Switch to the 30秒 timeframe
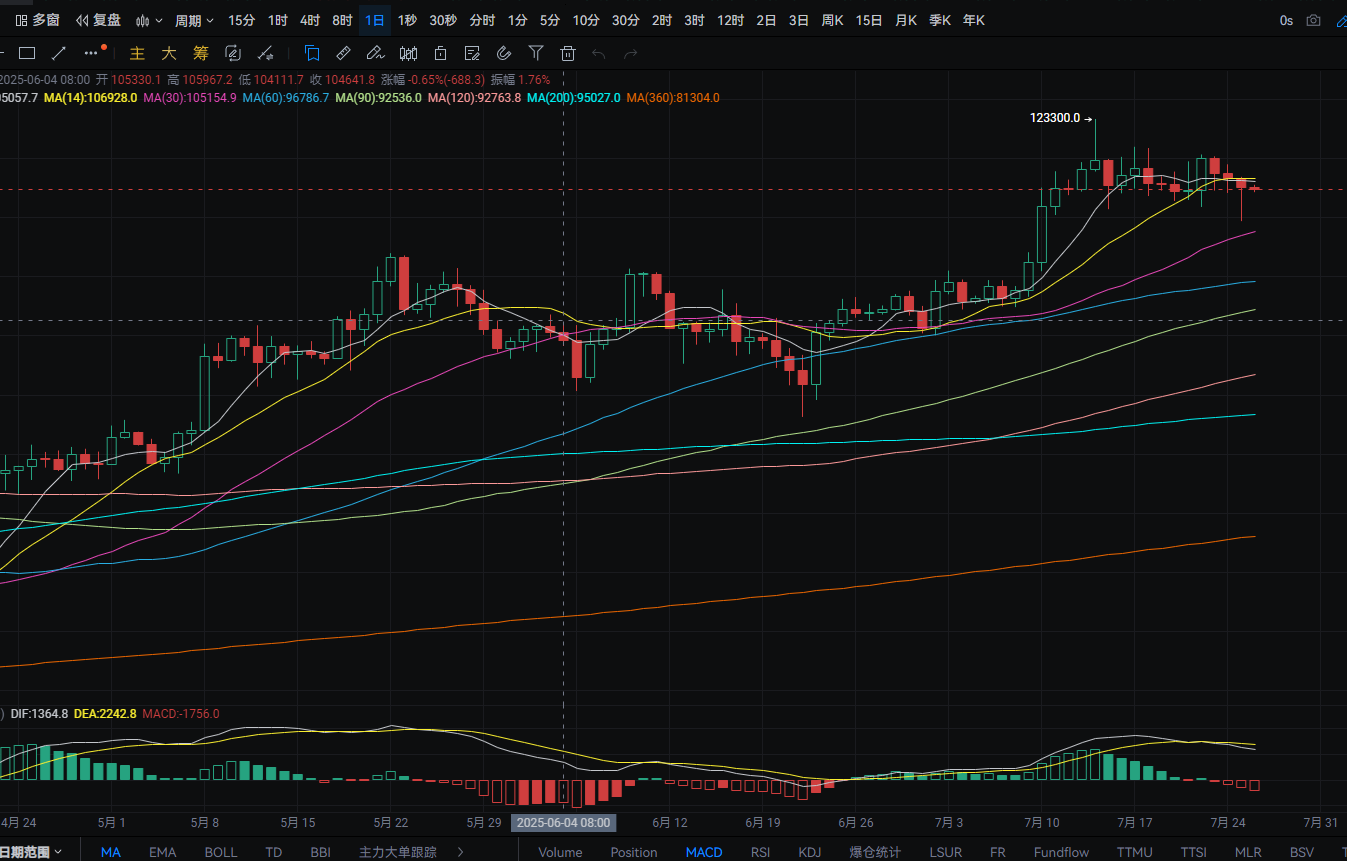This screenshot has width=1347, height=861. point(443,20)
